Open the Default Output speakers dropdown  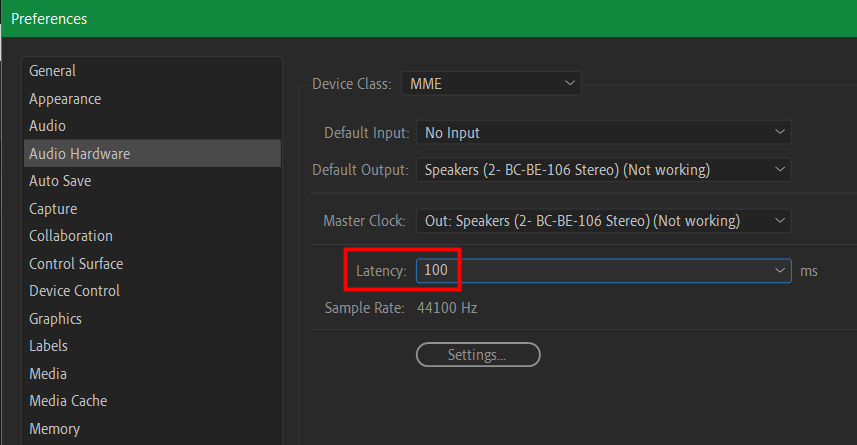pos(603,170)
